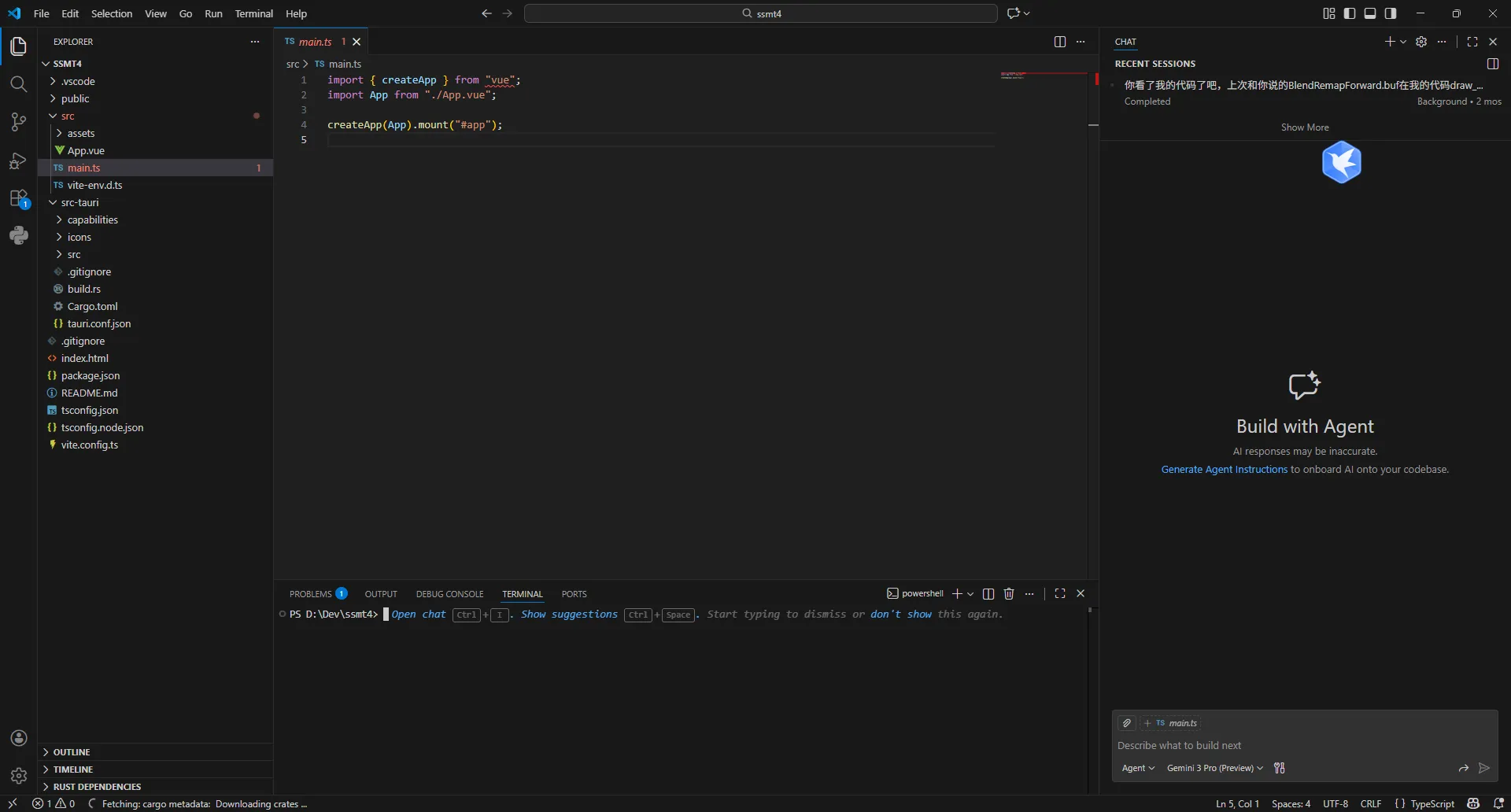Click Generate Agent Instructions link
The width and height of the screenshot is (1511, 812).
point(1224,470)
